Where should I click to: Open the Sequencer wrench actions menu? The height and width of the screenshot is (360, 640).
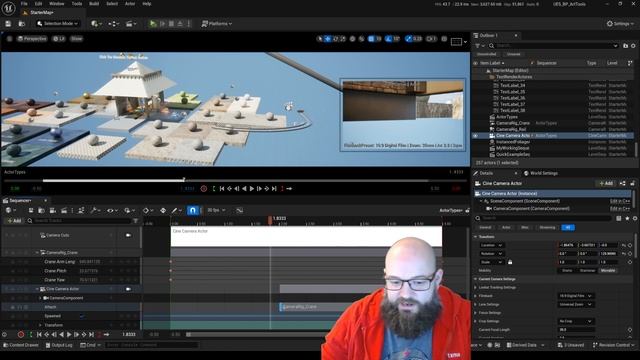[x=95, y=210]
